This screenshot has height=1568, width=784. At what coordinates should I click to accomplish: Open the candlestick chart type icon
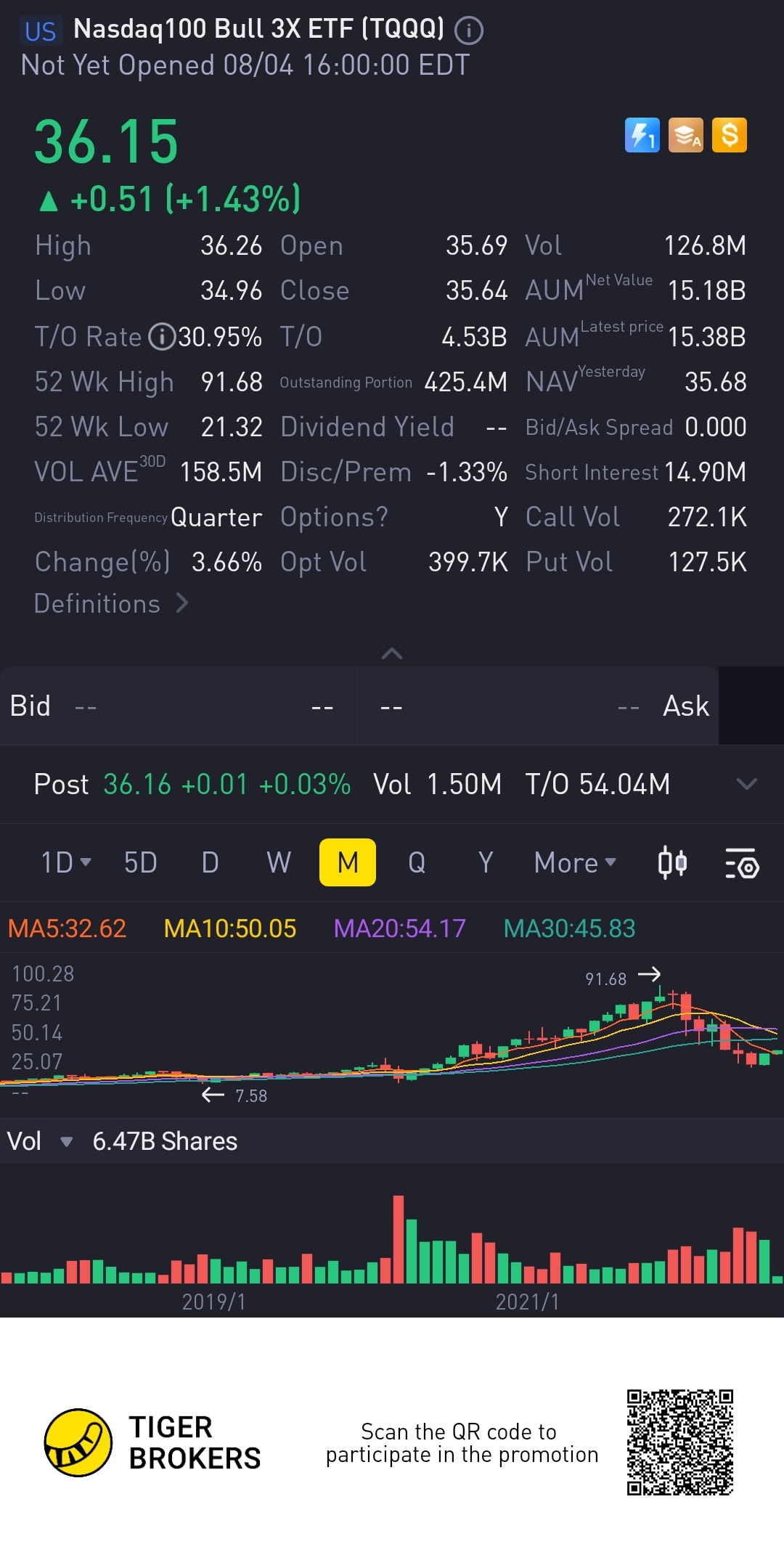pos(672,862)
